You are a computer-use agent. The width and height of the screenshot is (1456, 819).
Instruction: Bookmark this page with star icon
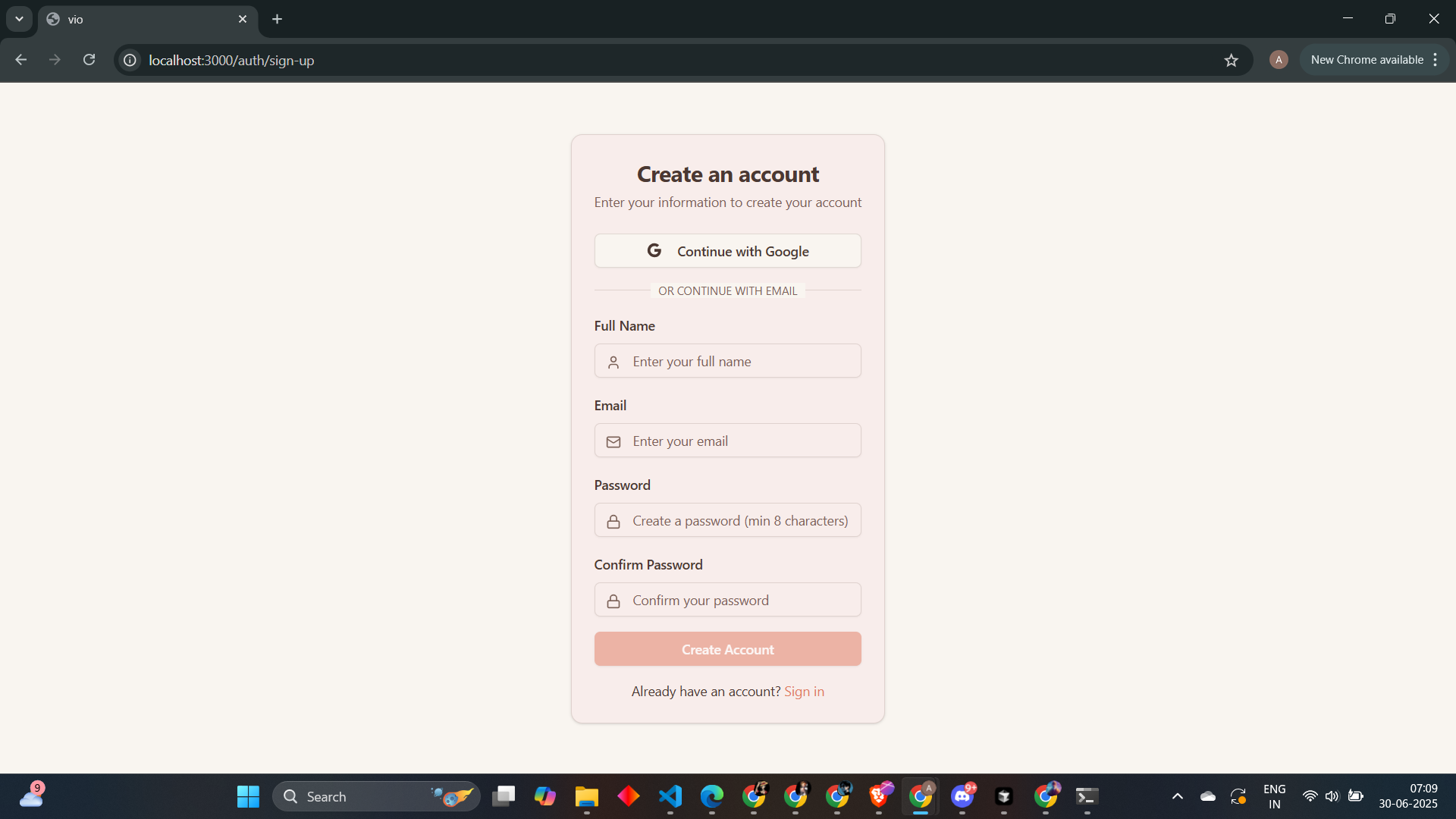click(x=1231, y=60)
